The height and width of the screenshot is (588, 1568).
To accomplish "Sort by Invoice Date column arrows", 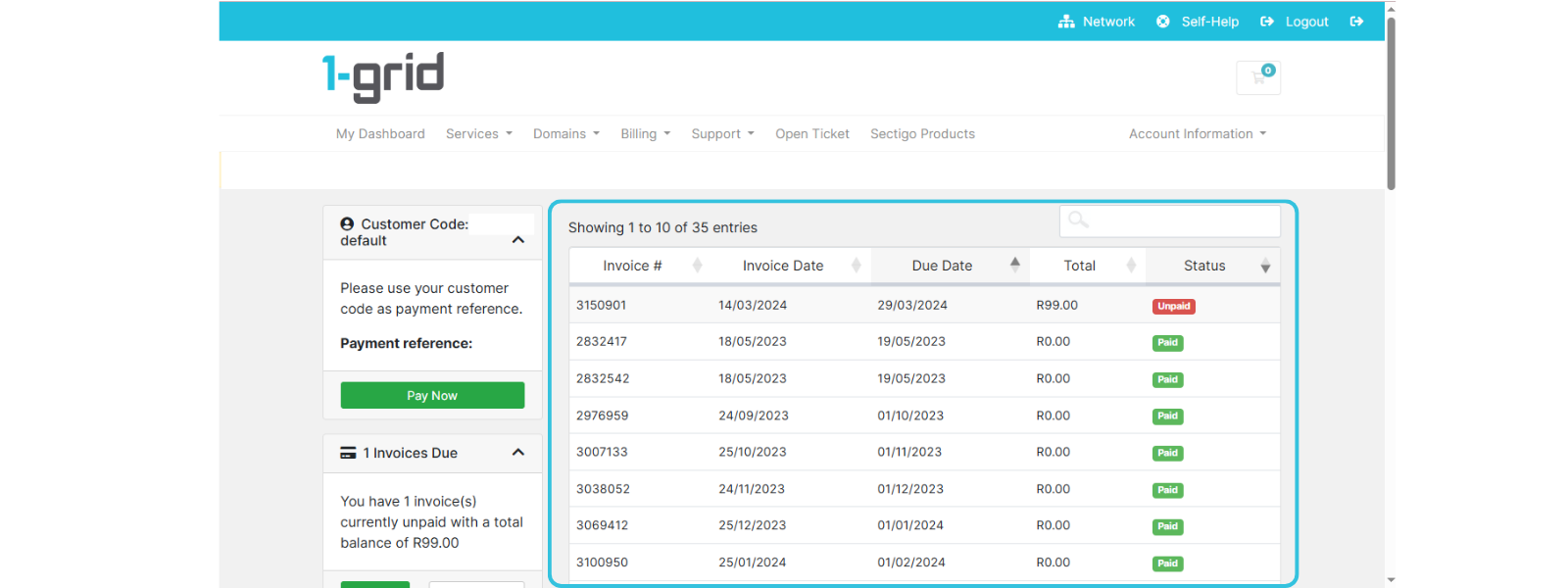I will tap(856, 266).
